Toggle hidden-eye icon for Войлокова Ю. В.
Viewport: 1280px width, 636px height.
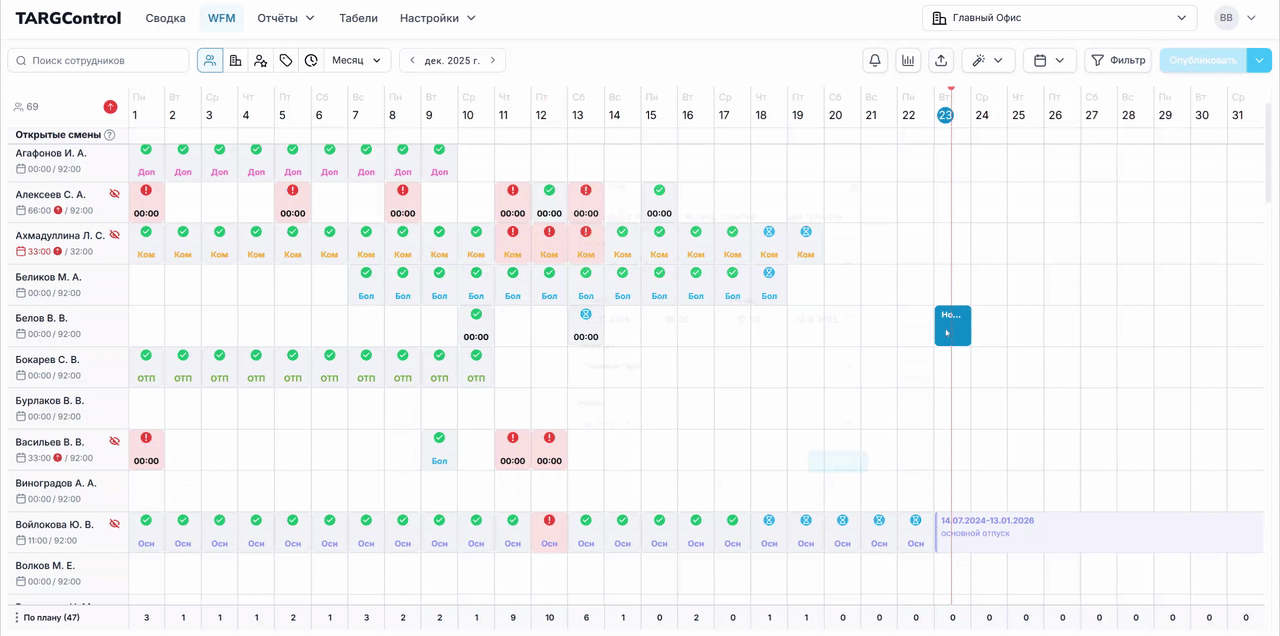click(114, 524)
